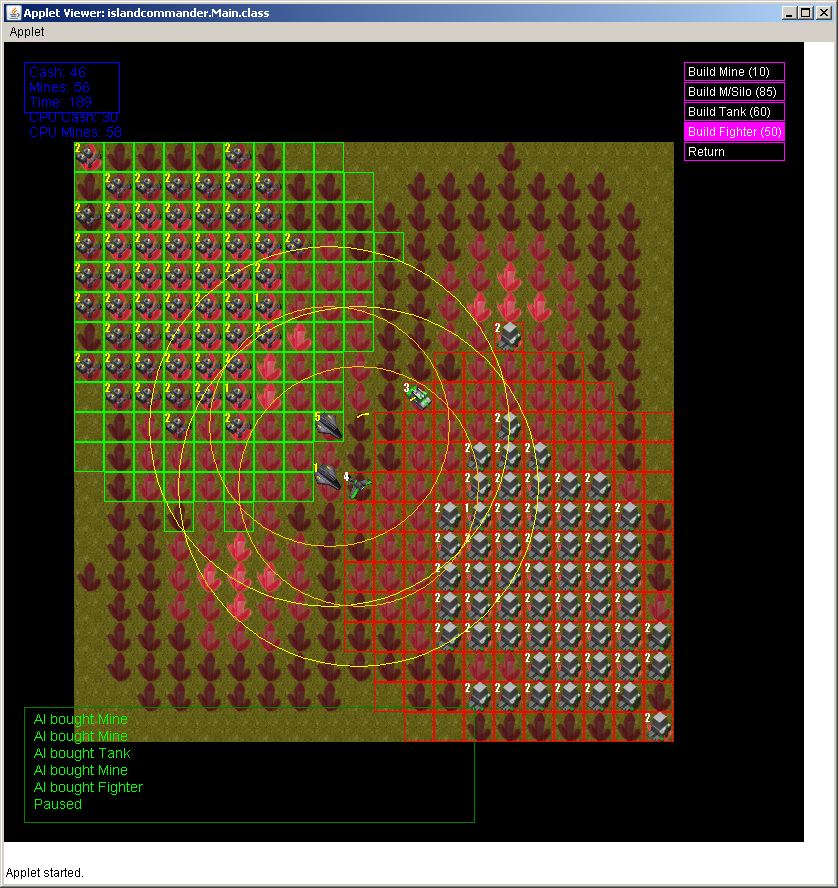Select the lone enemy silo above red territory

[509, 336]
